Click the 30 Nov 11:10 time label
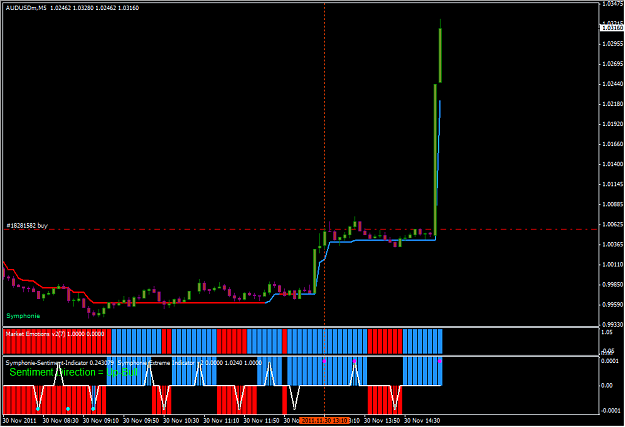Image resolution: width=625 pixels, height=427 pixels. pyautogui.click(x=222, y=421)
